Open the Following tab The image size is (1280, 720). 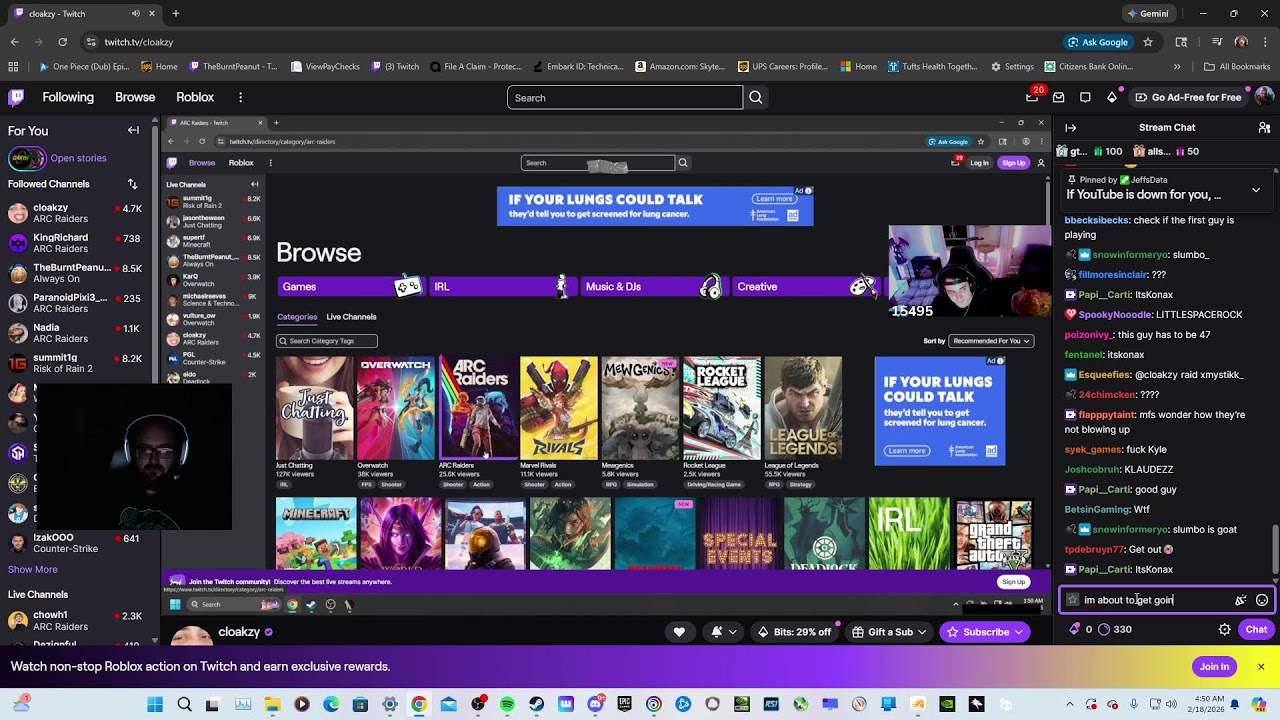tap(68, 97)
